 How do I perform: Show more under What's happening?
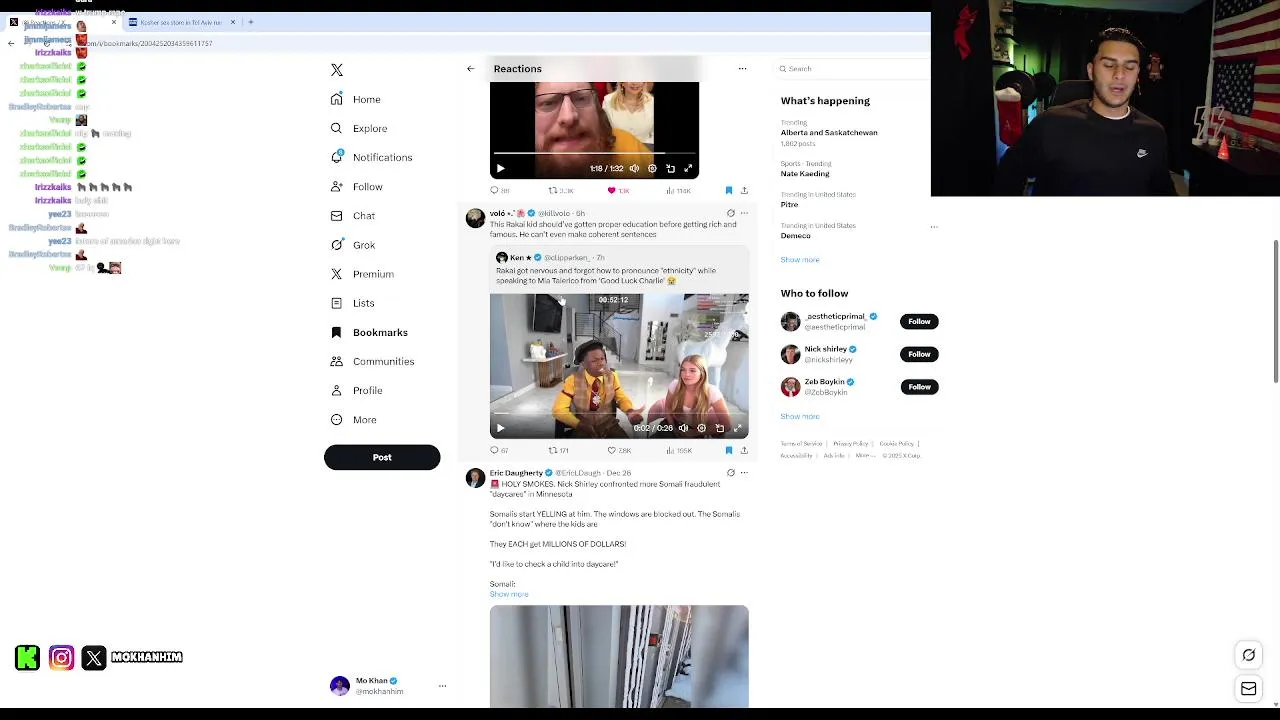click(x=800, y=260)
